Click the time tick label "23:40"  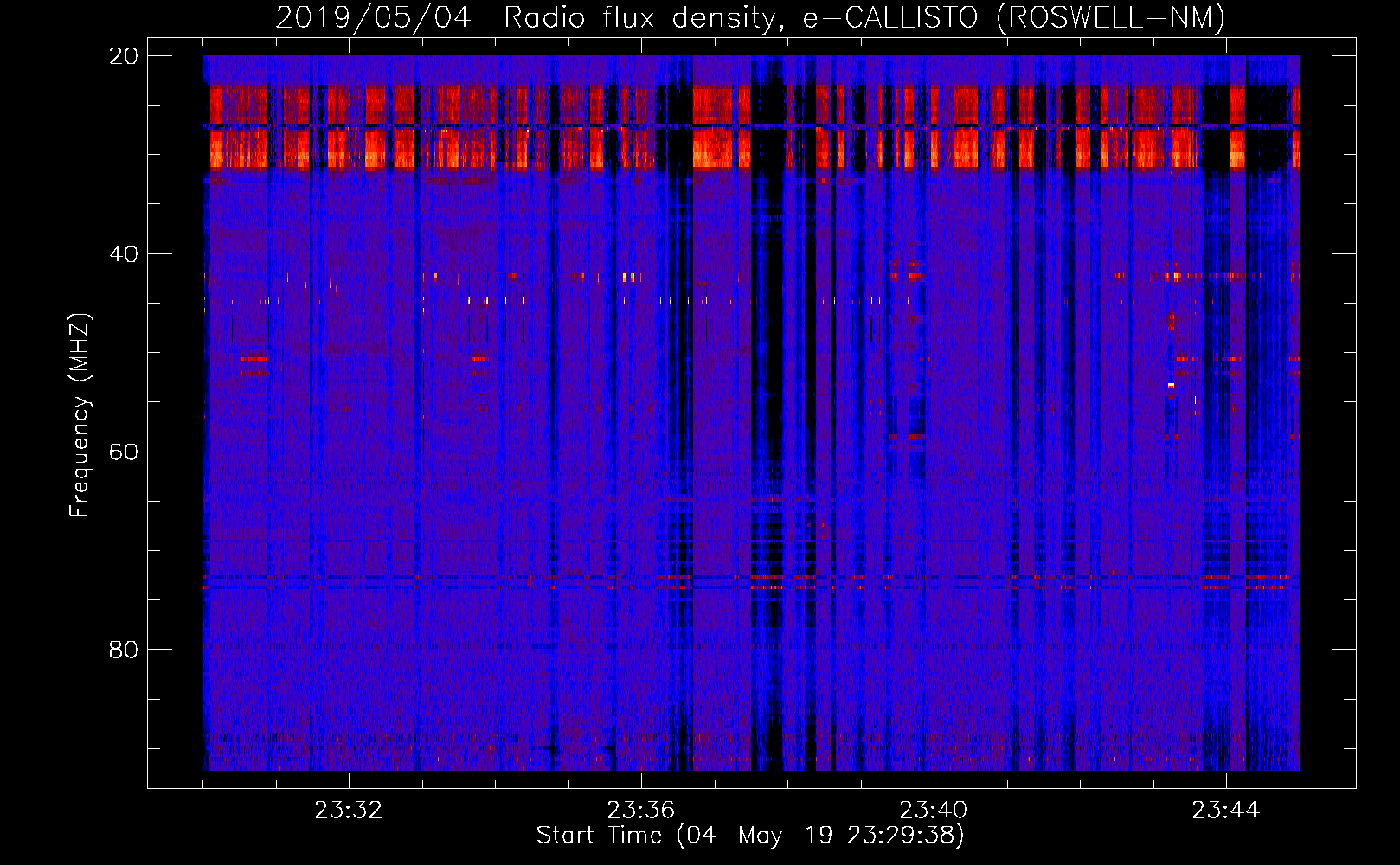tap(933, 811)
